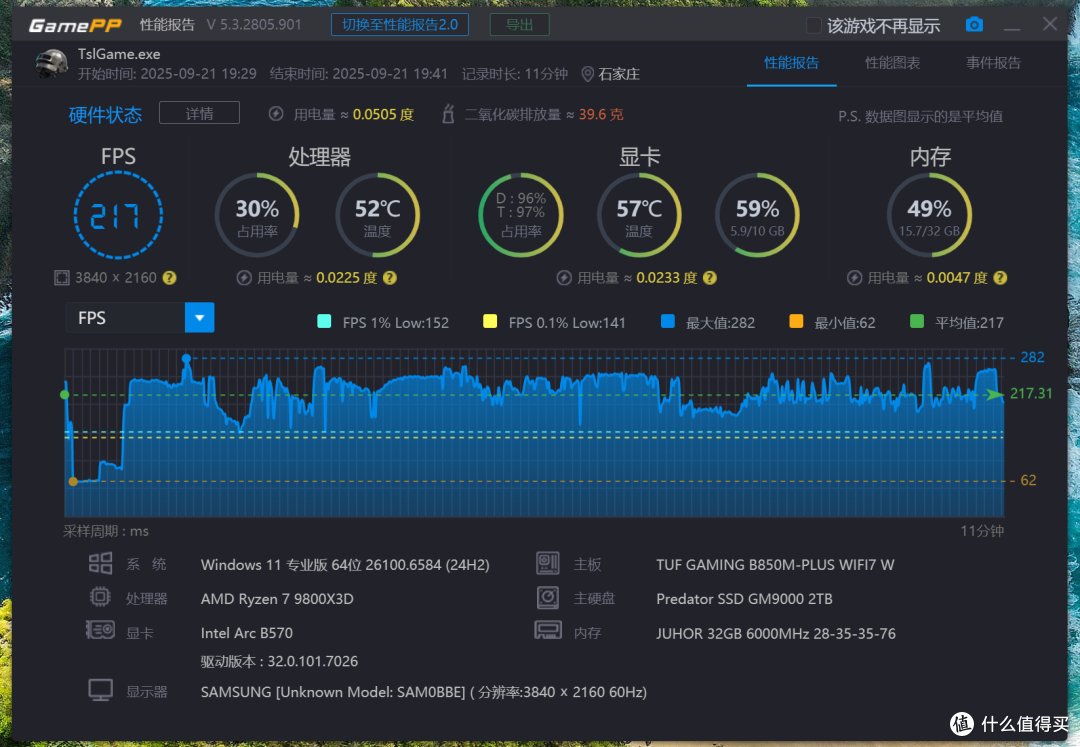Click the blue 最大值 legend swatch

pos(667,321)
